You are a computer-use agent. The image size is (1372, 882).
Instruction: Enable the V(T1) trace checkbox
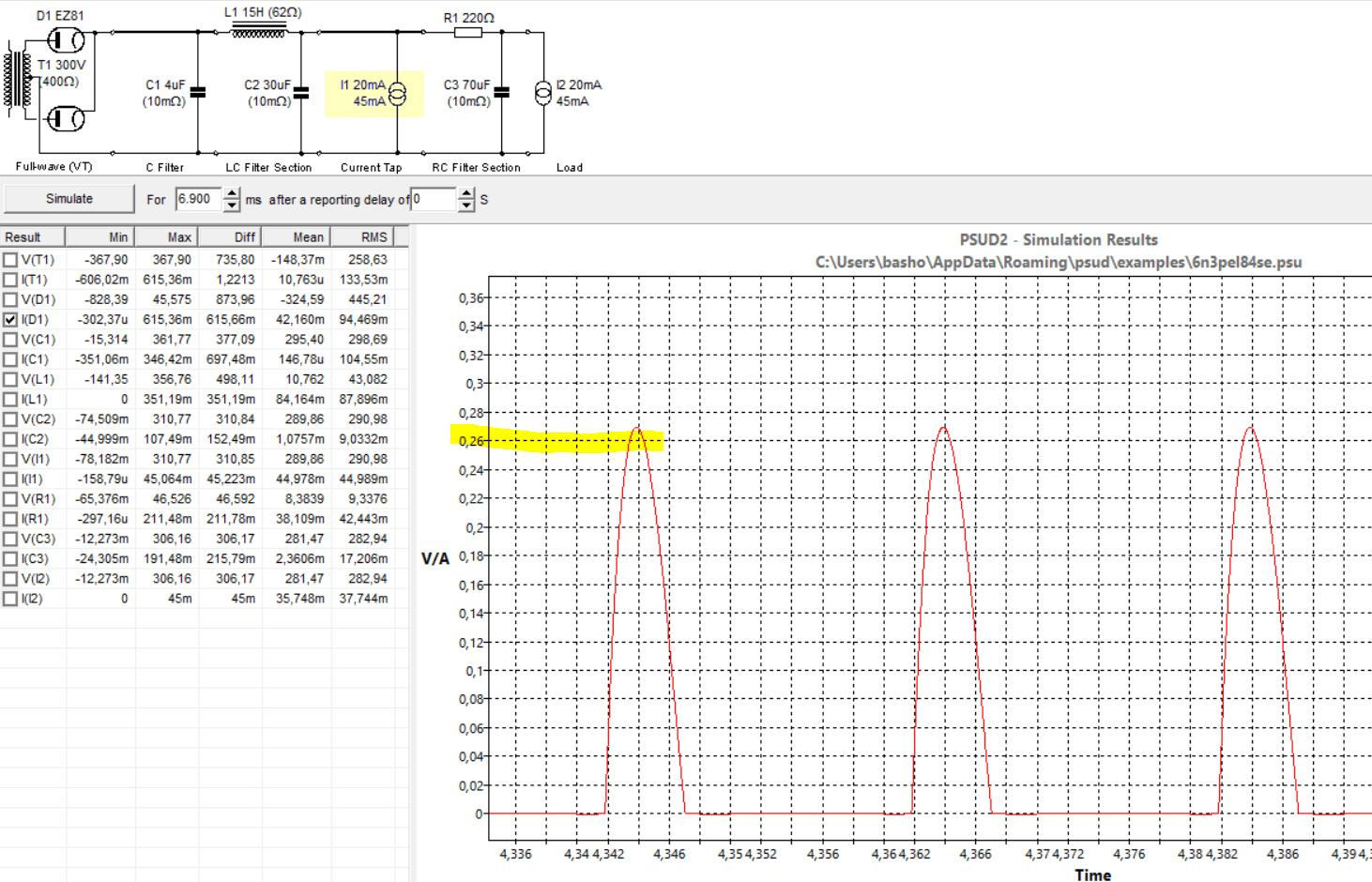(10, 260)
